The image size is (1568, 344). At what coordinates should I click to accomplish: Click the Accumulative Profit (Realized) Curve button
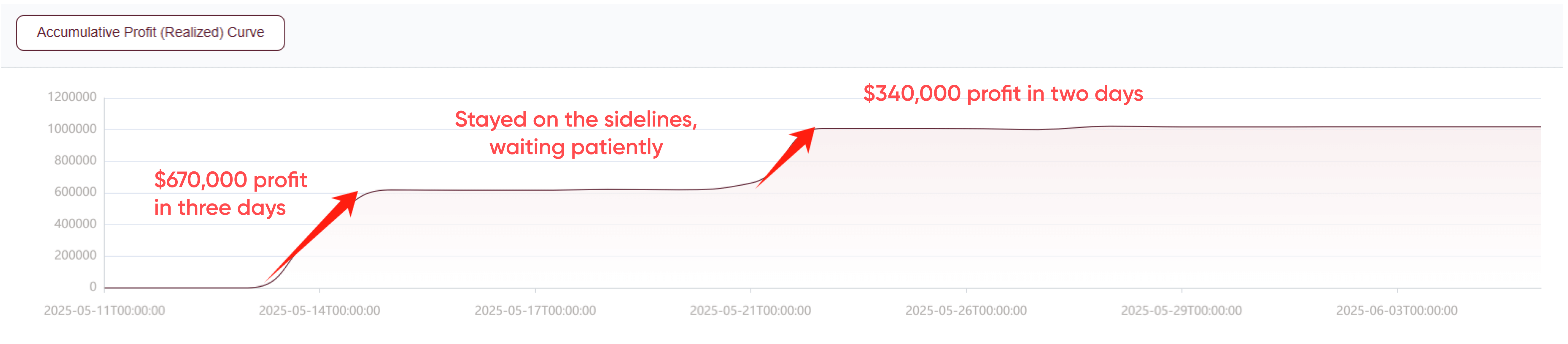tap(150, 32)
